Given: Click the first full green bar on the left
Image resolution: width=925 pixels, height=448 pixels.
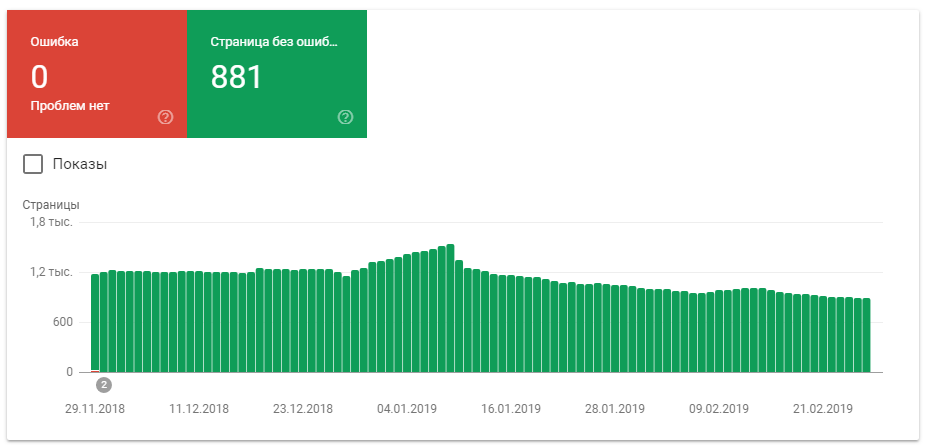Looking at the screenshot, I should tap(95, 322).
